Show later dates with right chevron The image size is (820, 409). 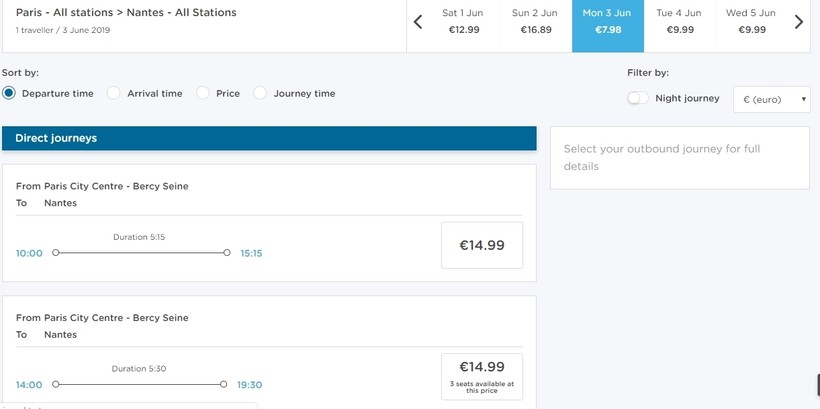point(798,22)
